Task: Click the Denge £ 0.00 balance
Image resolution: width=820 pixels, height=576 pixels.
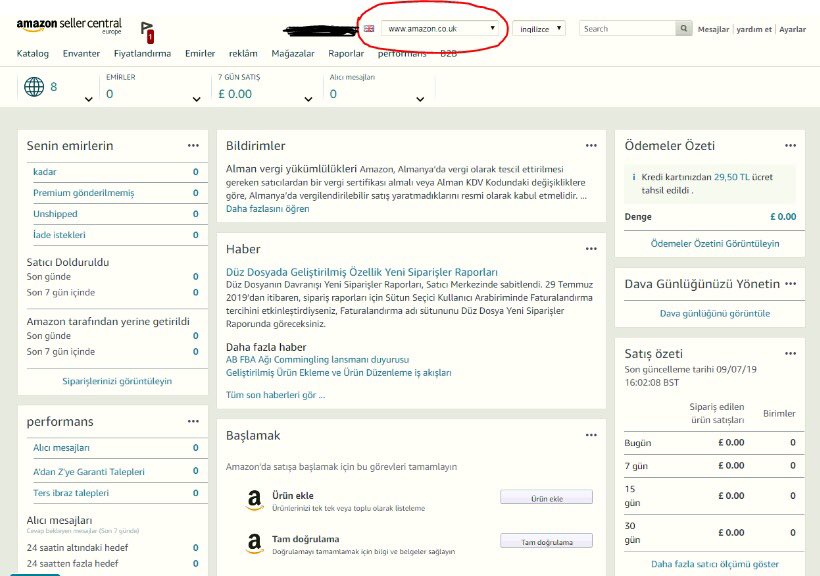Action: (783, 217)
